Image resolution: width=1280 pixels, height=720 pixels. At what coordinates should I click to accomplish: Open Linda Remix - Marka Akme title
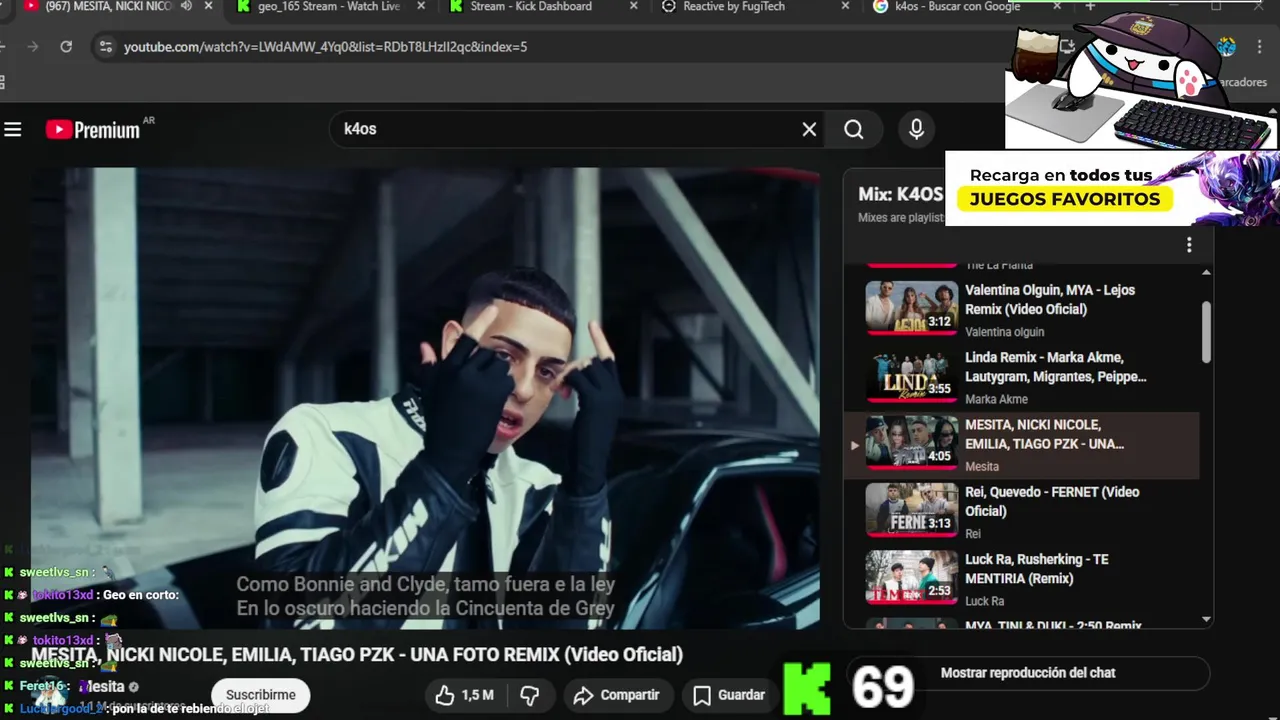[x=1055, y=367]
